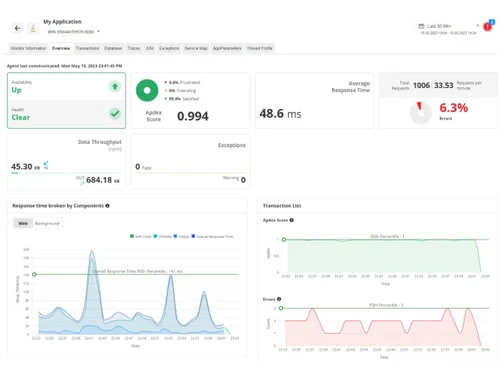
Task: Click the errors pie chart icon
Action: 421,113
